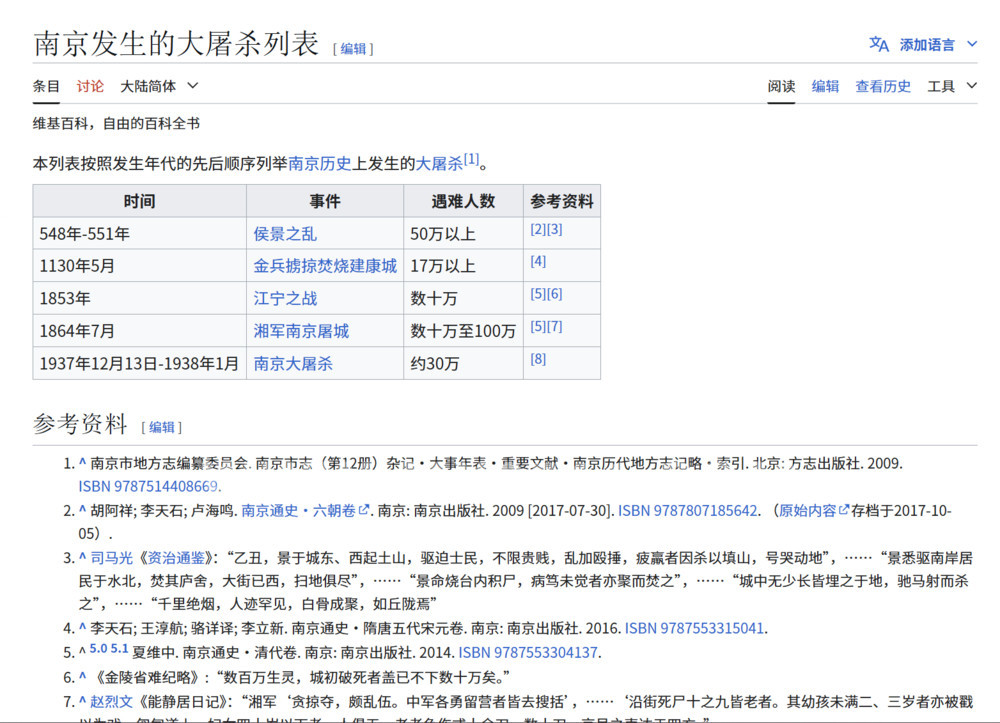Open the 侯景之乱 article link
The width and height of the screenshot is (1000, 723).
[284, 234]
